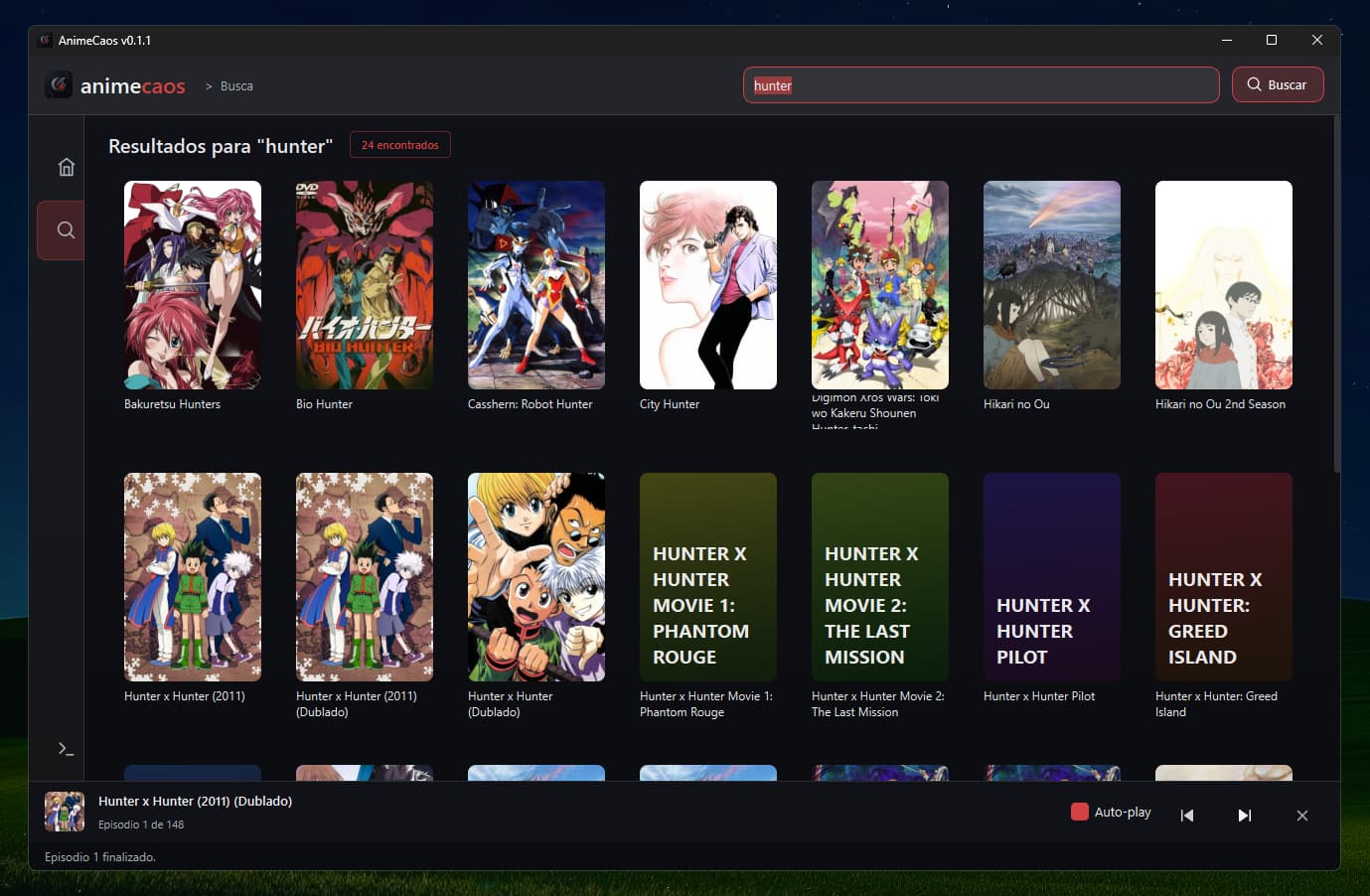Click the playing episode thumbnail in player bar
This screenshot has width=1370, height=896.
click(64, 812)
